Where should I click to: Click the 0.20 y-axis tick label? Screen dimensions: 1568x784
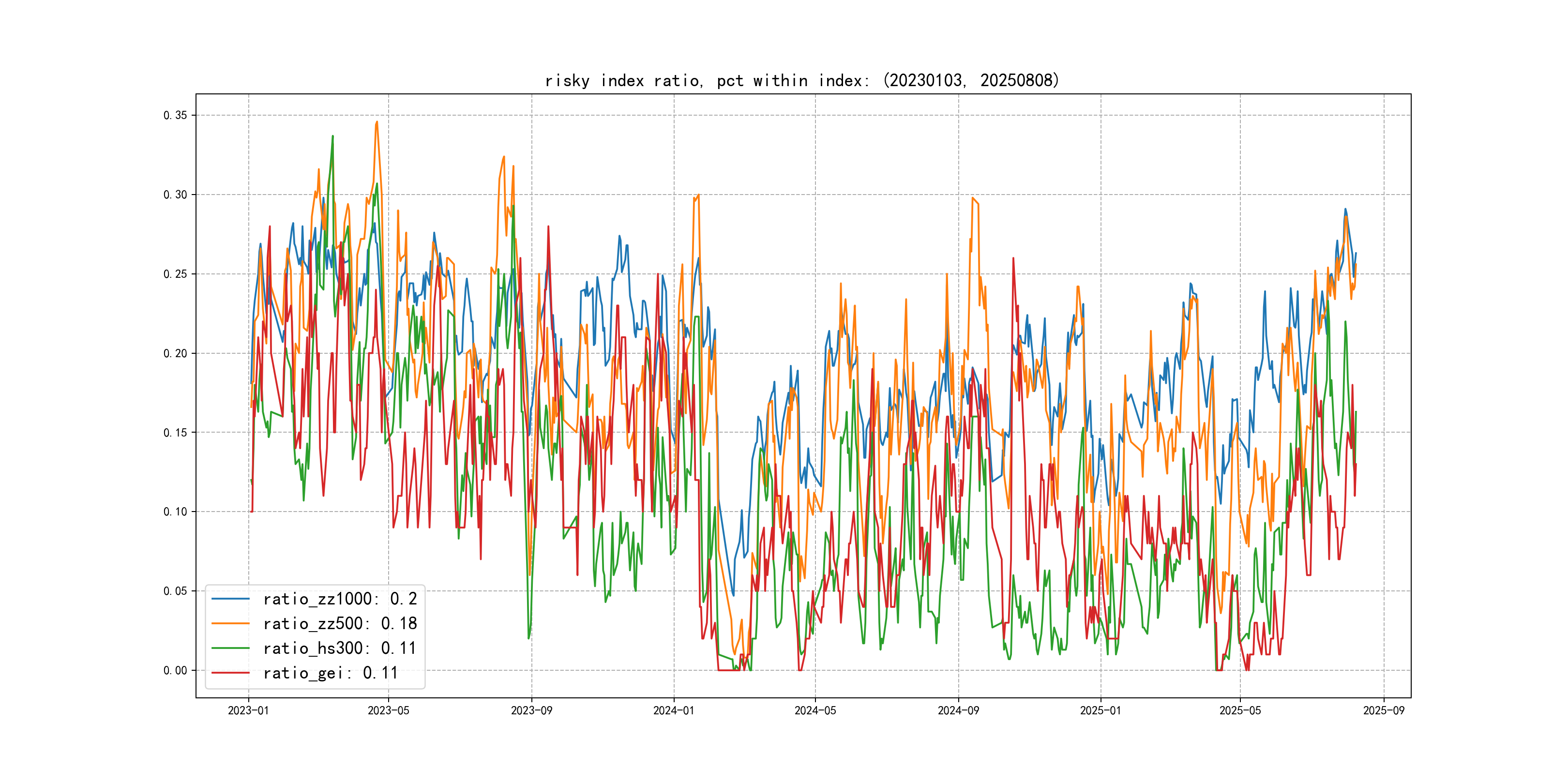[x=175, y=353]
